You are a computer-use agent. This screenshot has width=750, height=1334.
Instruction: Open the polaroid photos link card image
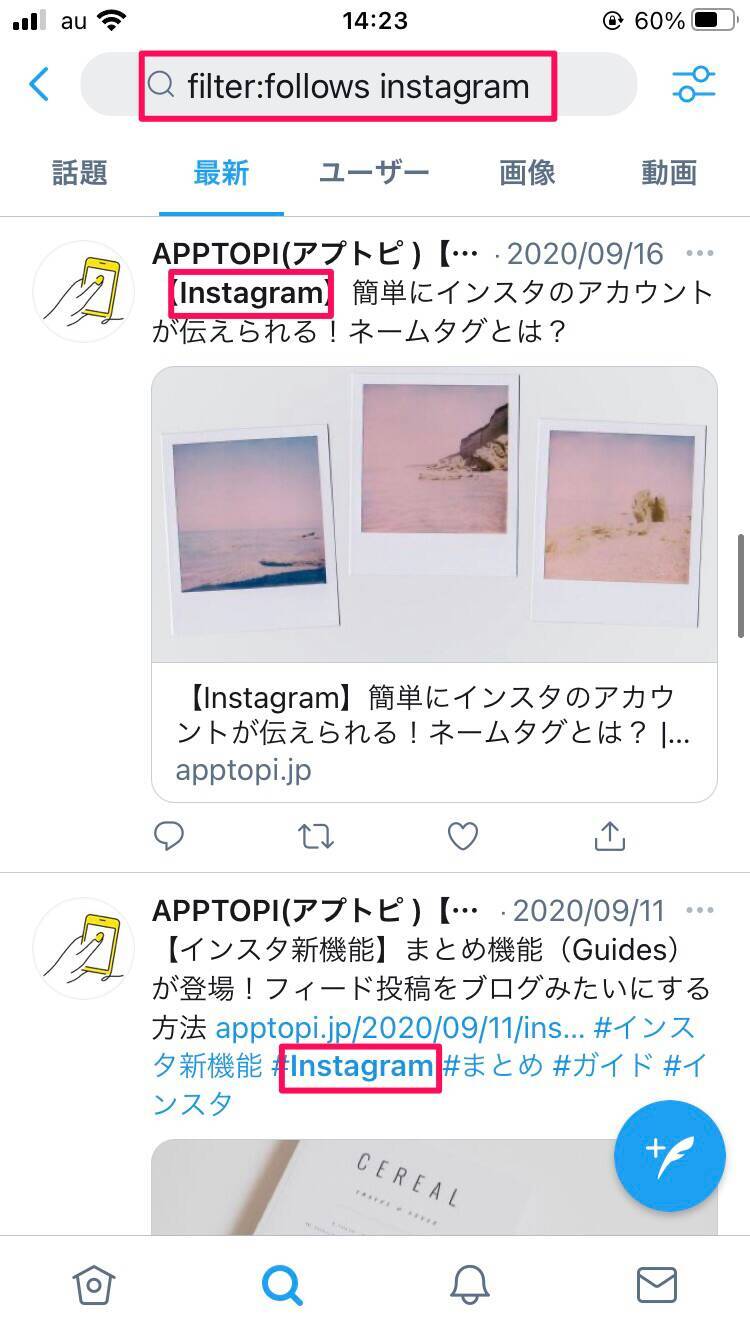coord(434,514)
